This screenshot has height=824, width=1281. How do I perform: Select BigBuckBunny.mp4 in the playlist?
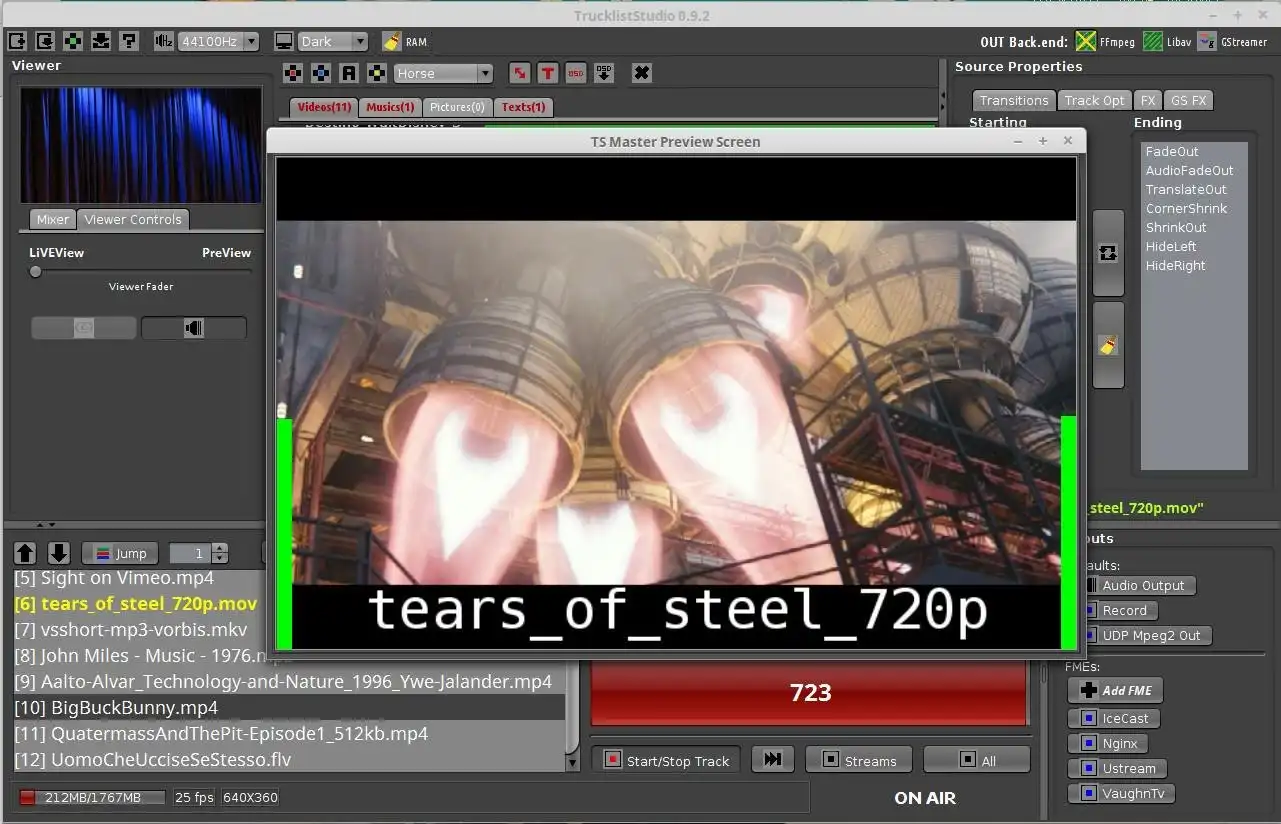pyautogui.click(x=289, y=707)
